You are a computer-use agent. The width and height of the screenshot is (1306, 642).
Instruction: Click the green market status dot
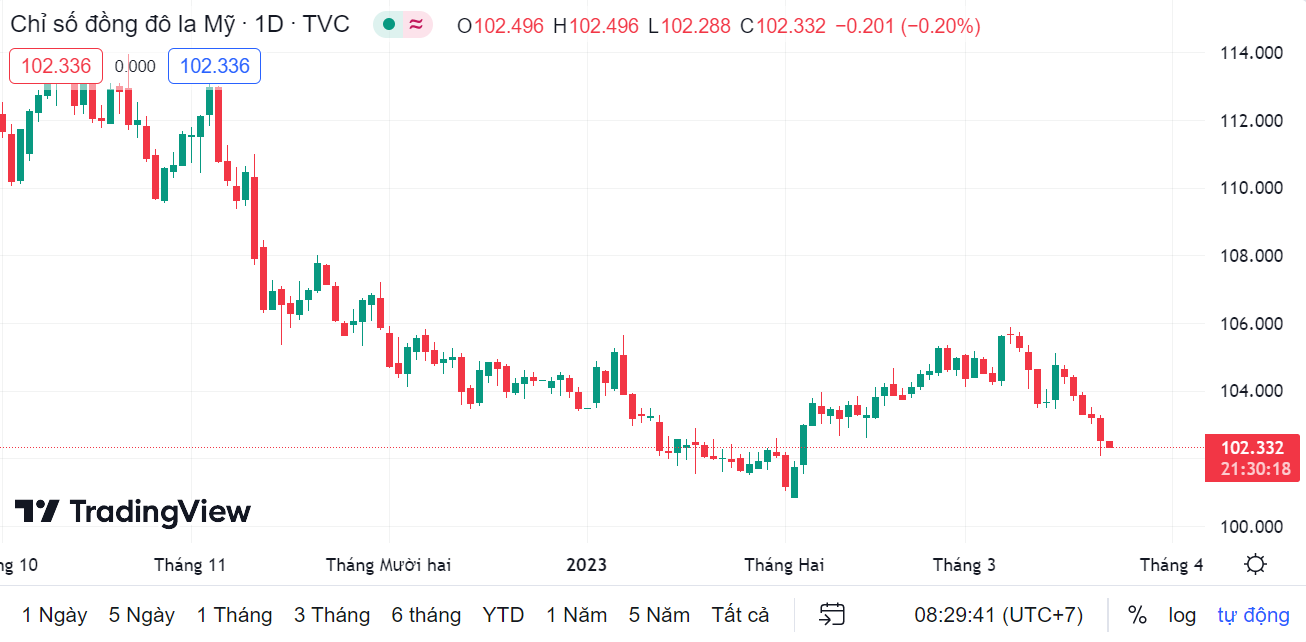[x=389, y=25]
